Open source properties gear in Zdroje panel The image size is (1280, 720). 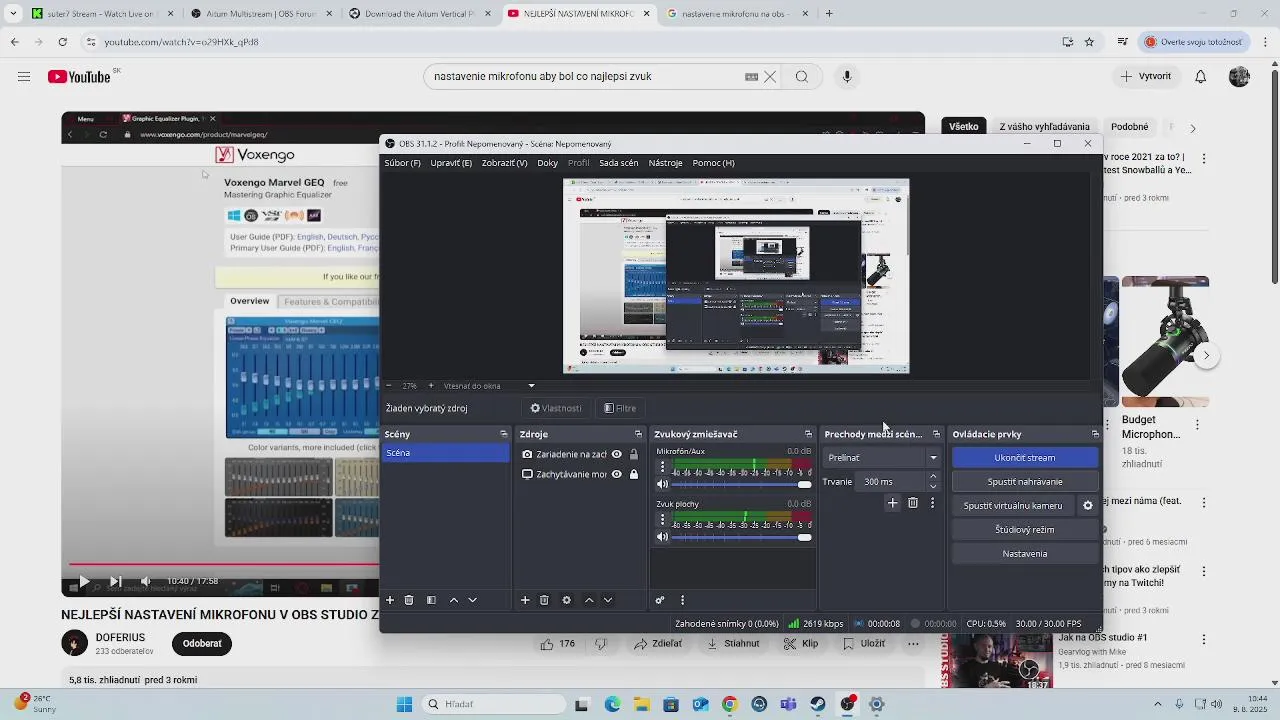click(x=566, y=600)
